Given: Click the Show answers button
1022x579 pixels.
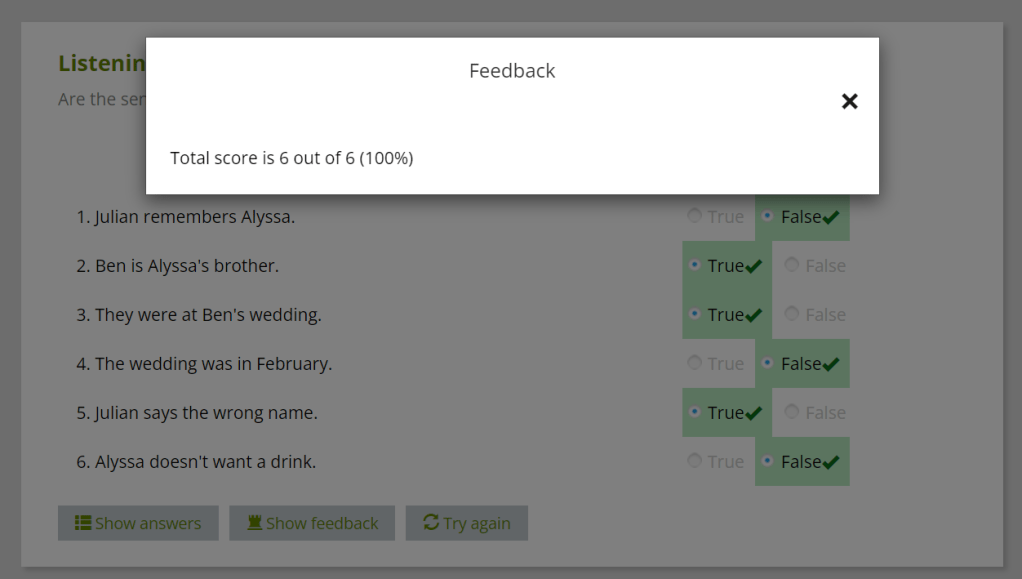Looking at the screenshot, I should pyautogui.click(x=138, y=523).
